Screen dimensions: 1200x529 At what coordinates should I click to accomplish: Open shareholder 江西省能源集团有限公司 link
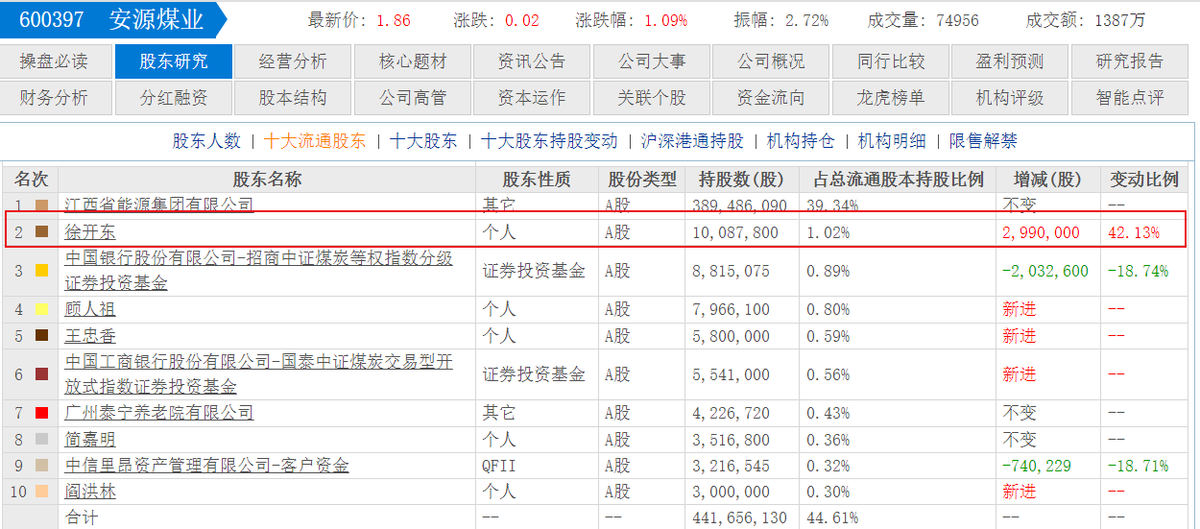(x=159, y=204)
